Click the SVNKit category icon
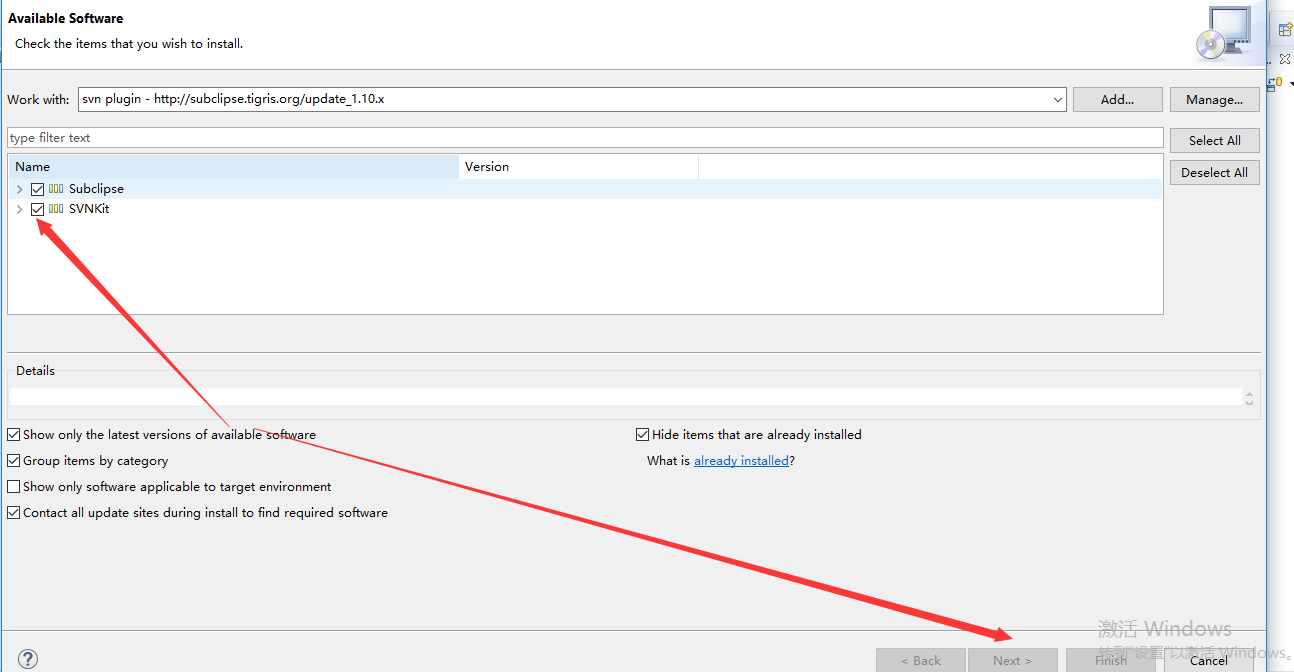 coord(56,209)
